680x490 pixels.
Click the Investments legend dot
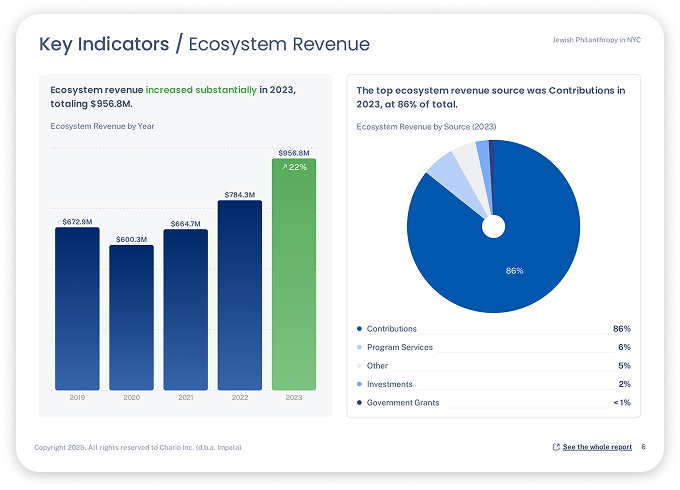[360, 384]
